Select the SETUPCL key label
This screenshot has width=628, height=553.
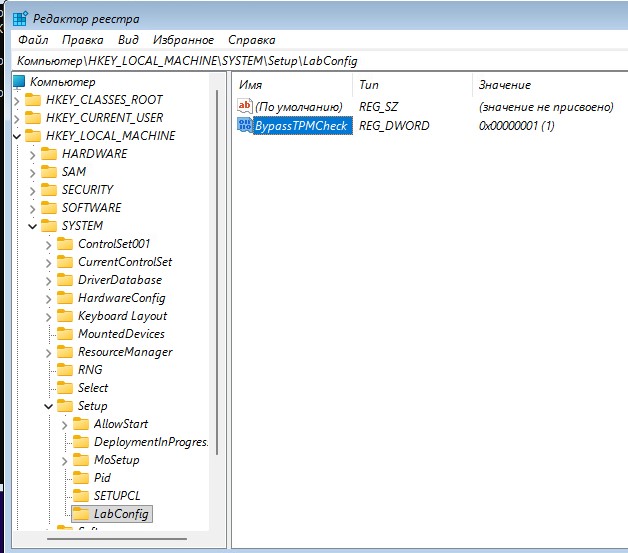[117, 496]
